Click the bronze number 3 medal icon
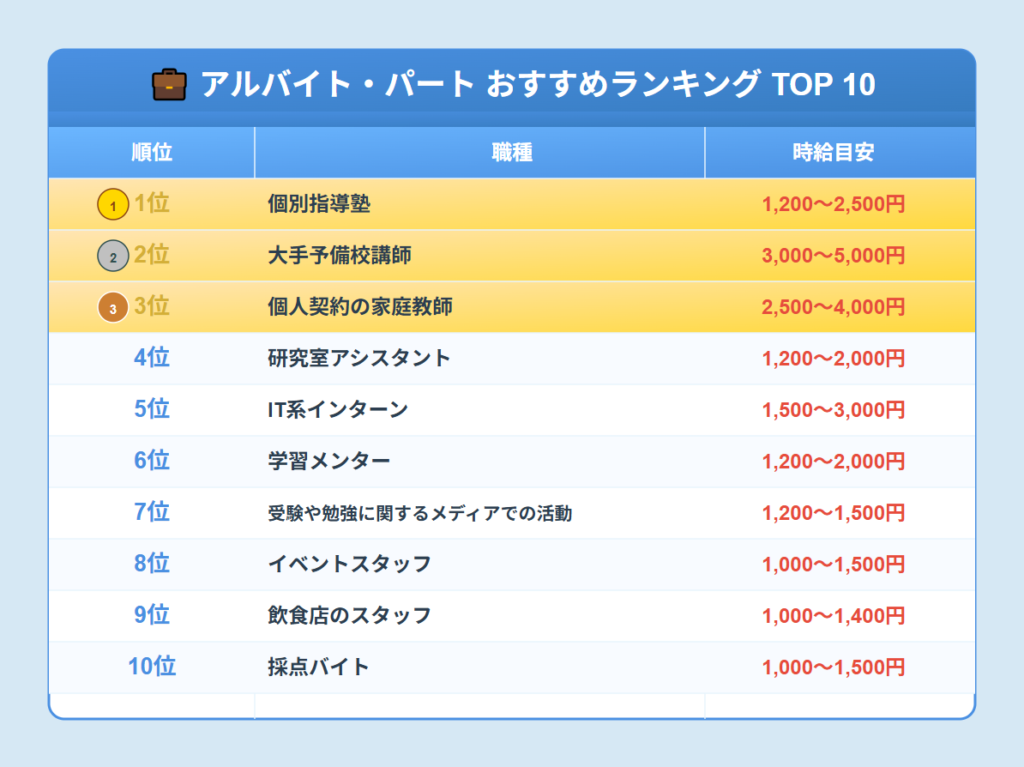The height and width of the screenshot is (767, 1024). point(113,308)
